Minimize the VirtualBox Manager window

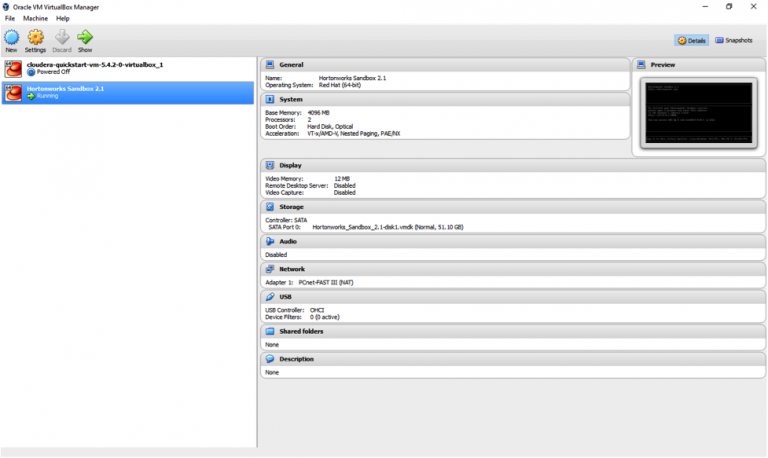[705, 6]
